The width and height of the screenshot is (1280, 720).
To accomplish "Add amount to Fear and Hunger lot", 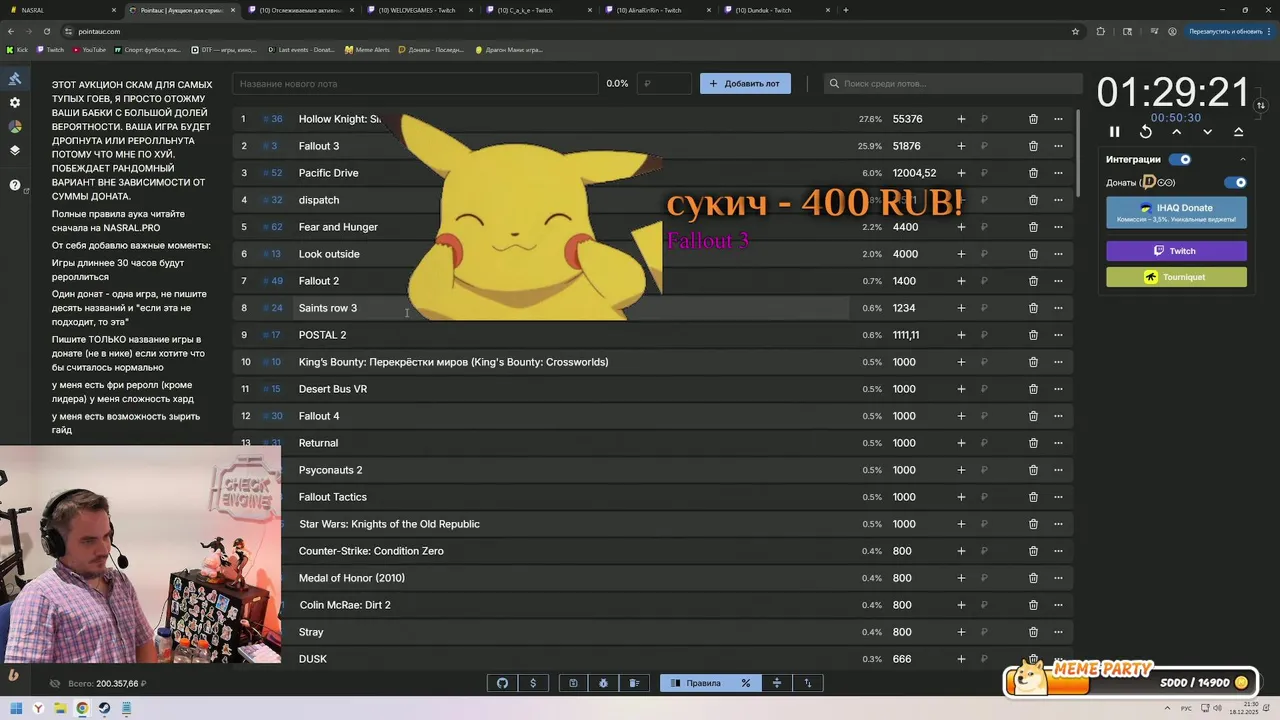I will [x=961, y=227].
